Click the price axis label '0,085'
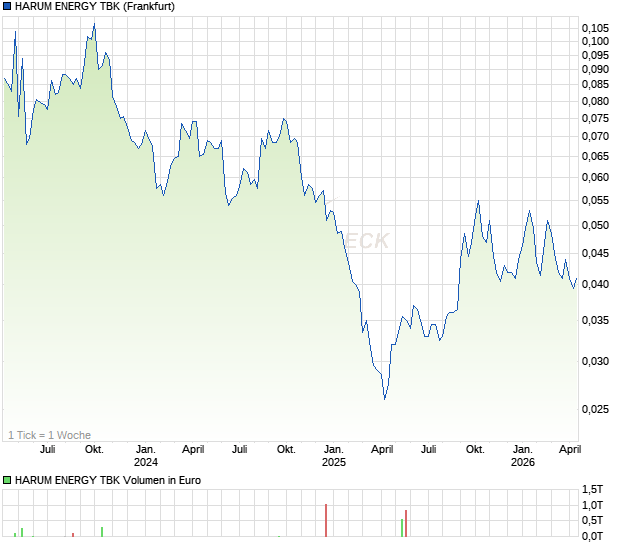This screenshot has height=546, width=620. [x=595, y=84]
